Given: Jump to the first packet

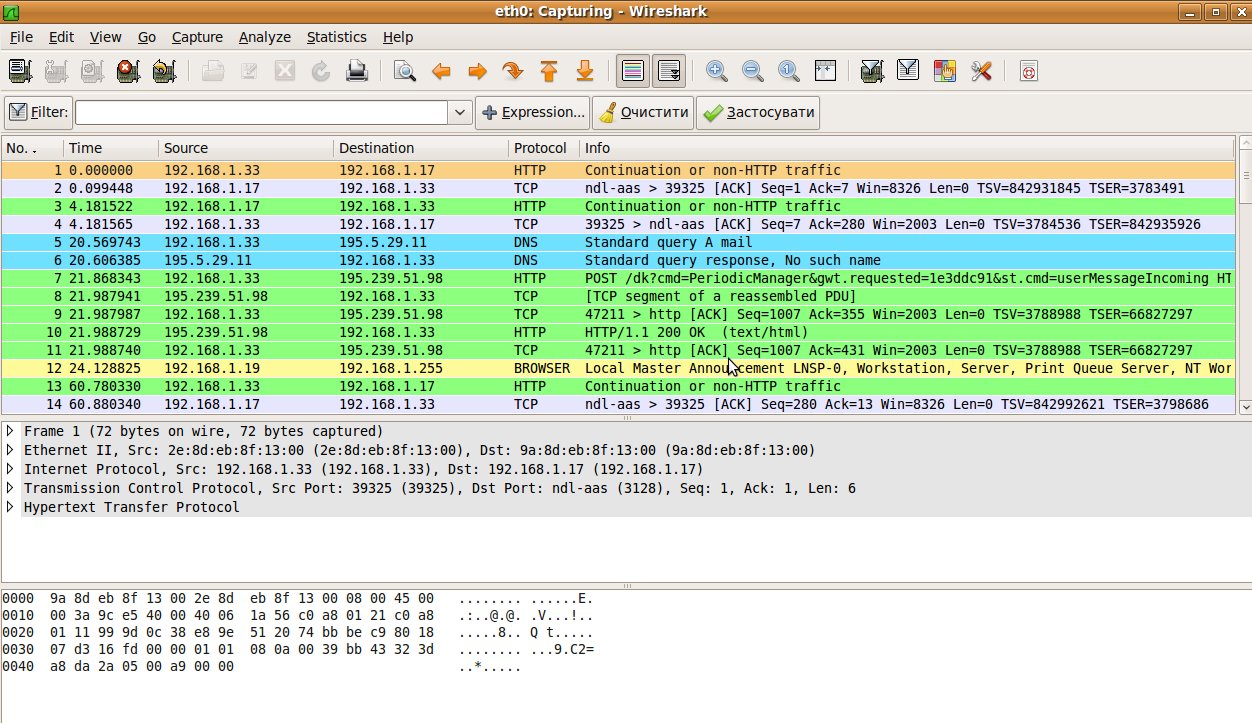Looking at the screenshot, I should [x=549, y=71].
